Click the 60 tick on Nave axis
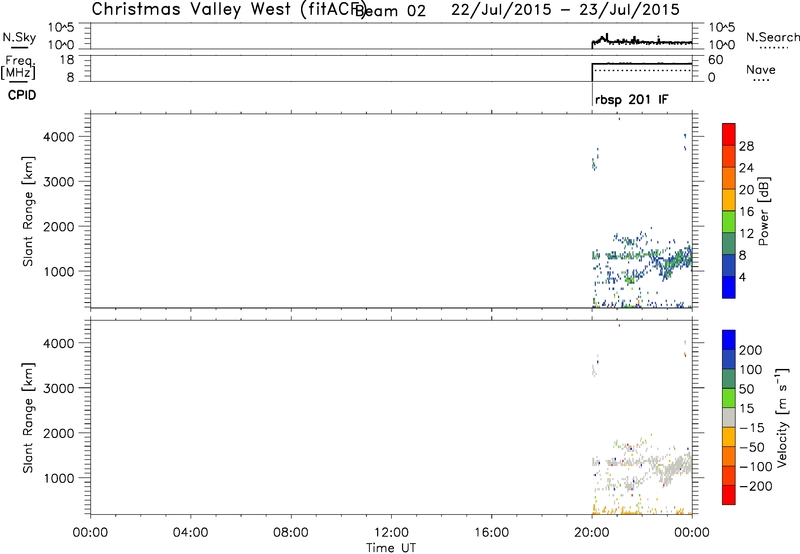The image size is (800, 554). point(715,60)
